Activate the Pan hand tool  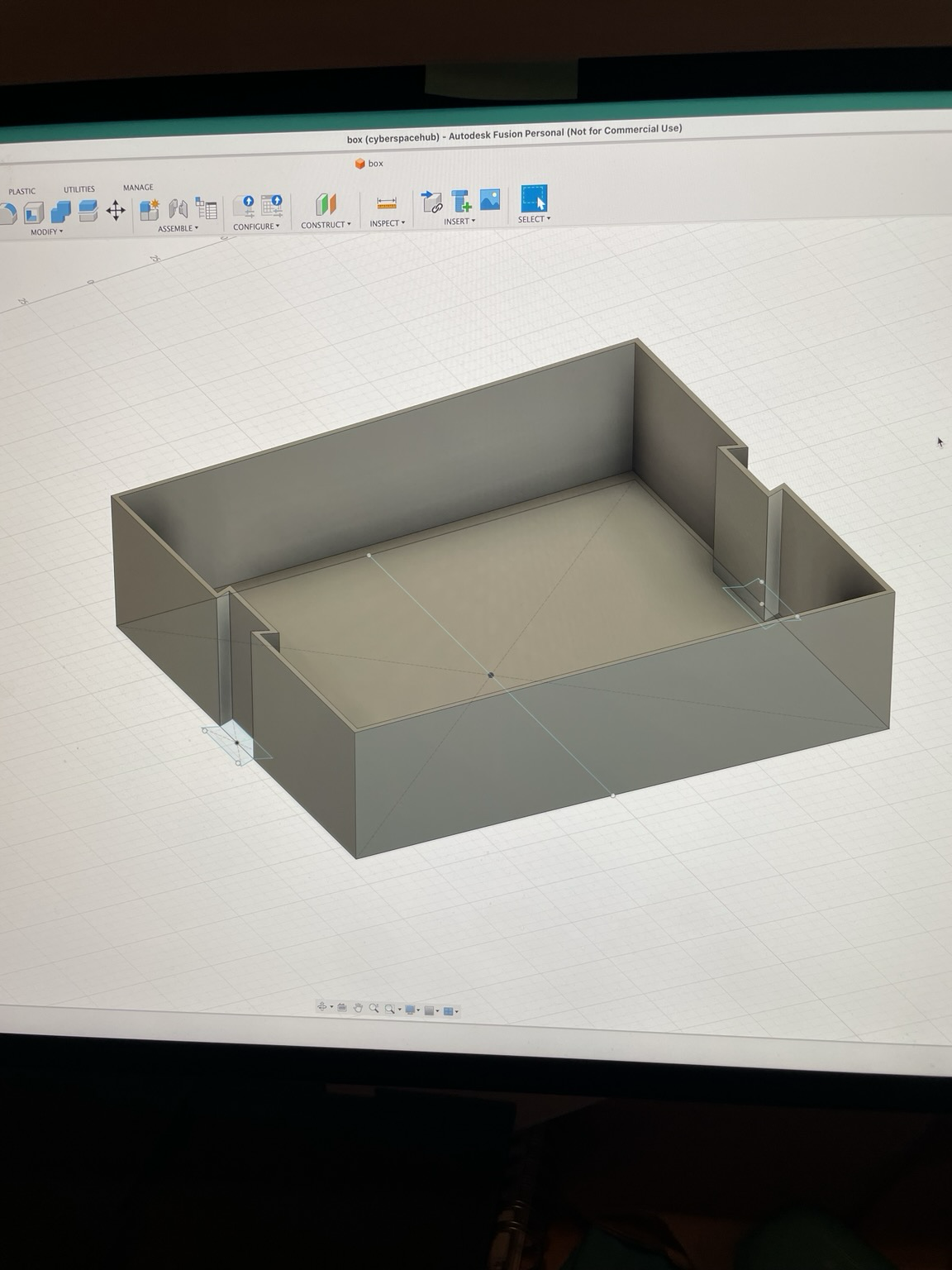click(x=358, y=1008)
